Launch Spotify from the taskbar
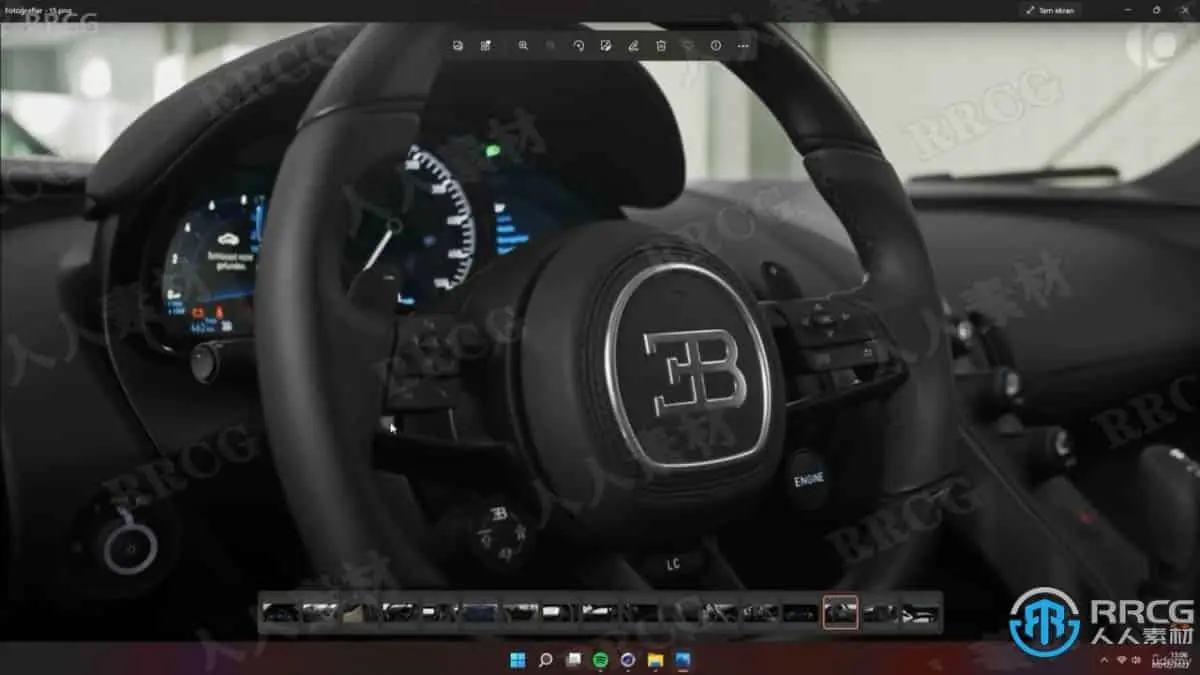Screen dimensions: 1200x675 (x=600, y=660)
